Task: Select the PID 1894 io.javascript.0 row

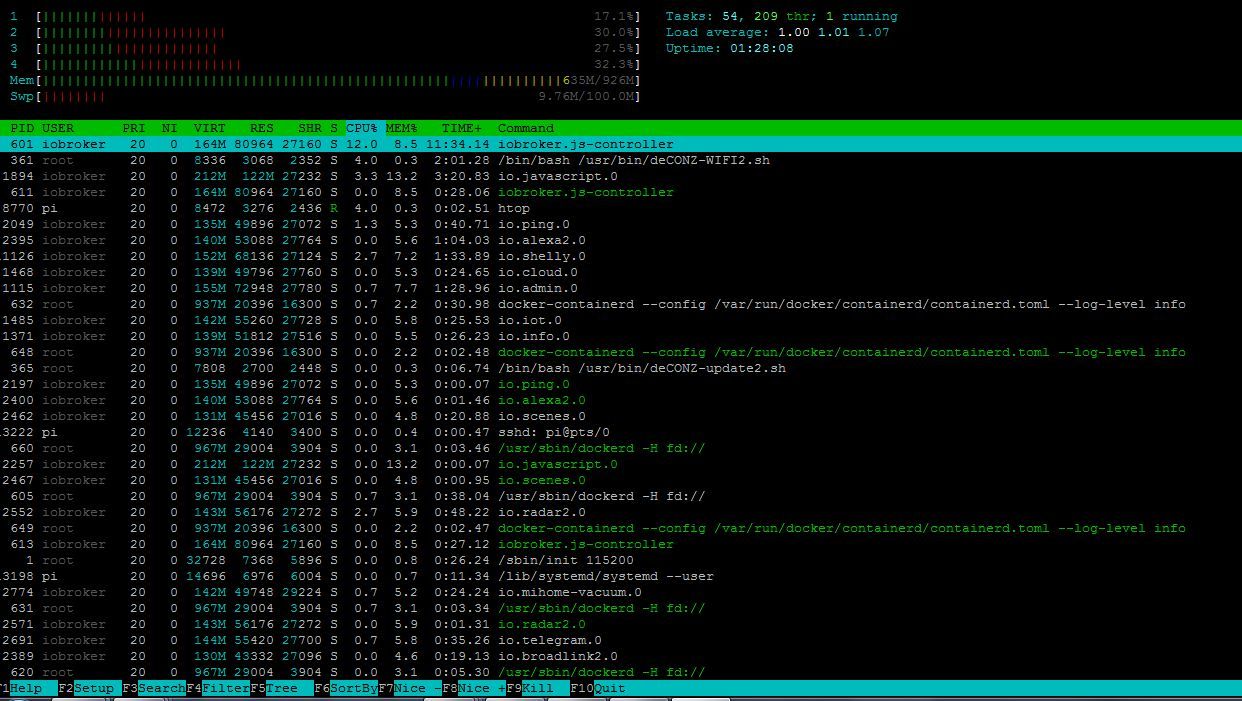Action: point(621,176)
